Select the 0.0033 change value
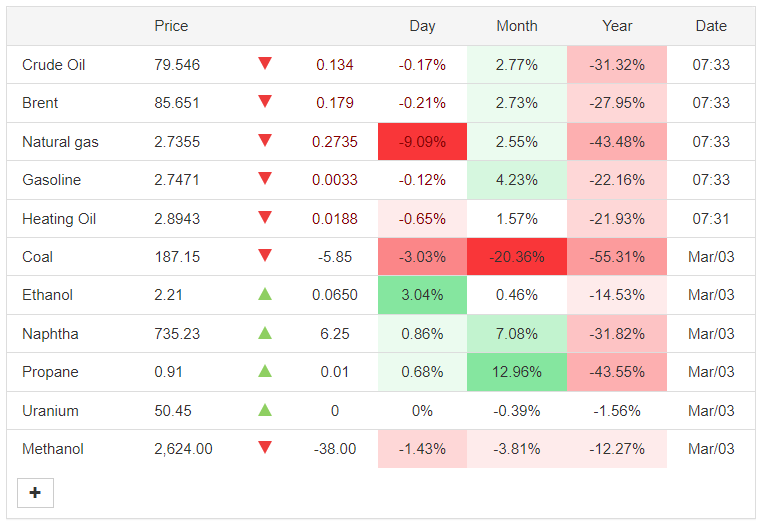Screen dimensions: 766x529 coord(335,180)
